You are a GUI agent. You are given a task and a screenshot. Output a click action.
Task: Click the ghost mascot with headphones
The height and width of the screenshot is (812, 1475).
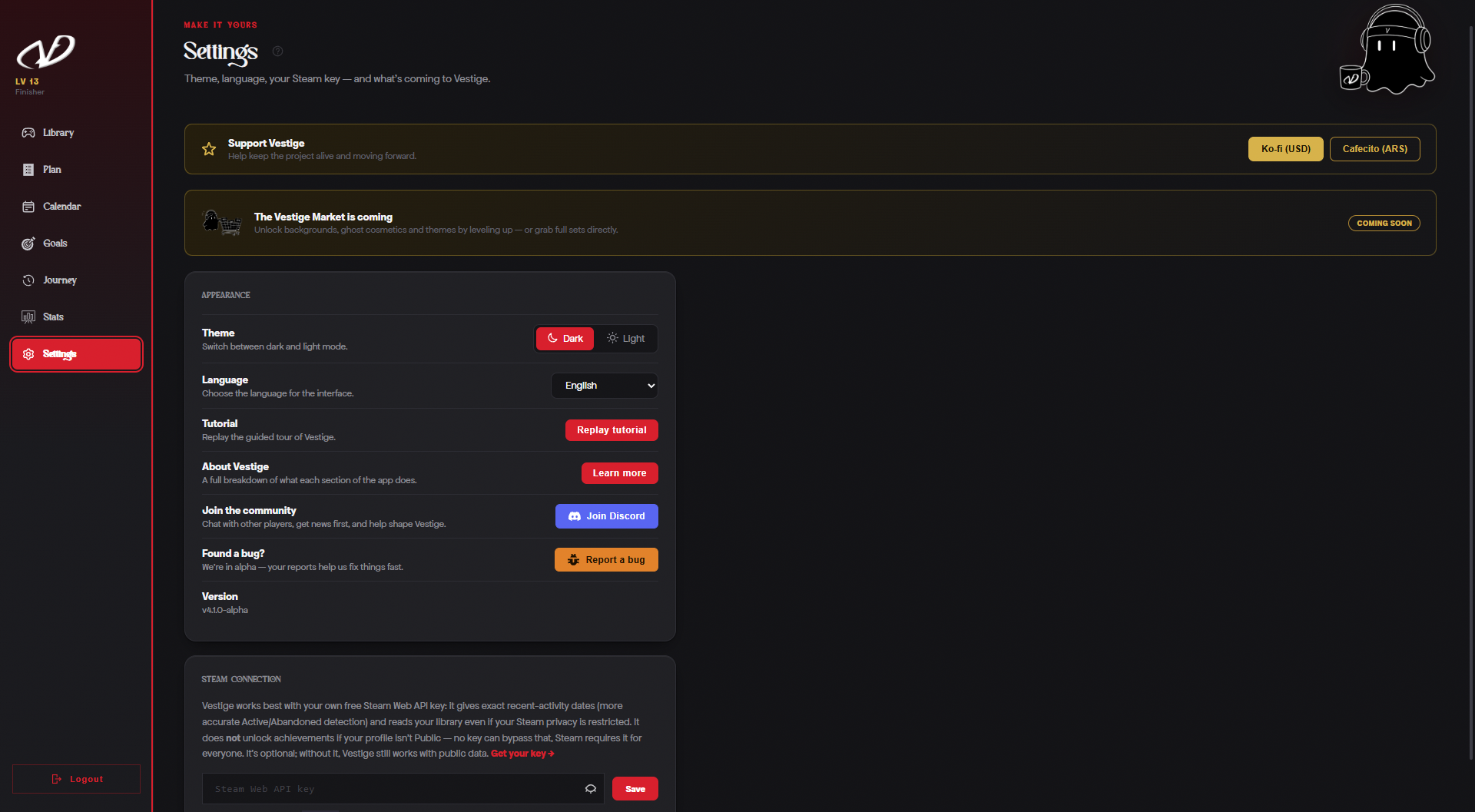click(1387, 50)
